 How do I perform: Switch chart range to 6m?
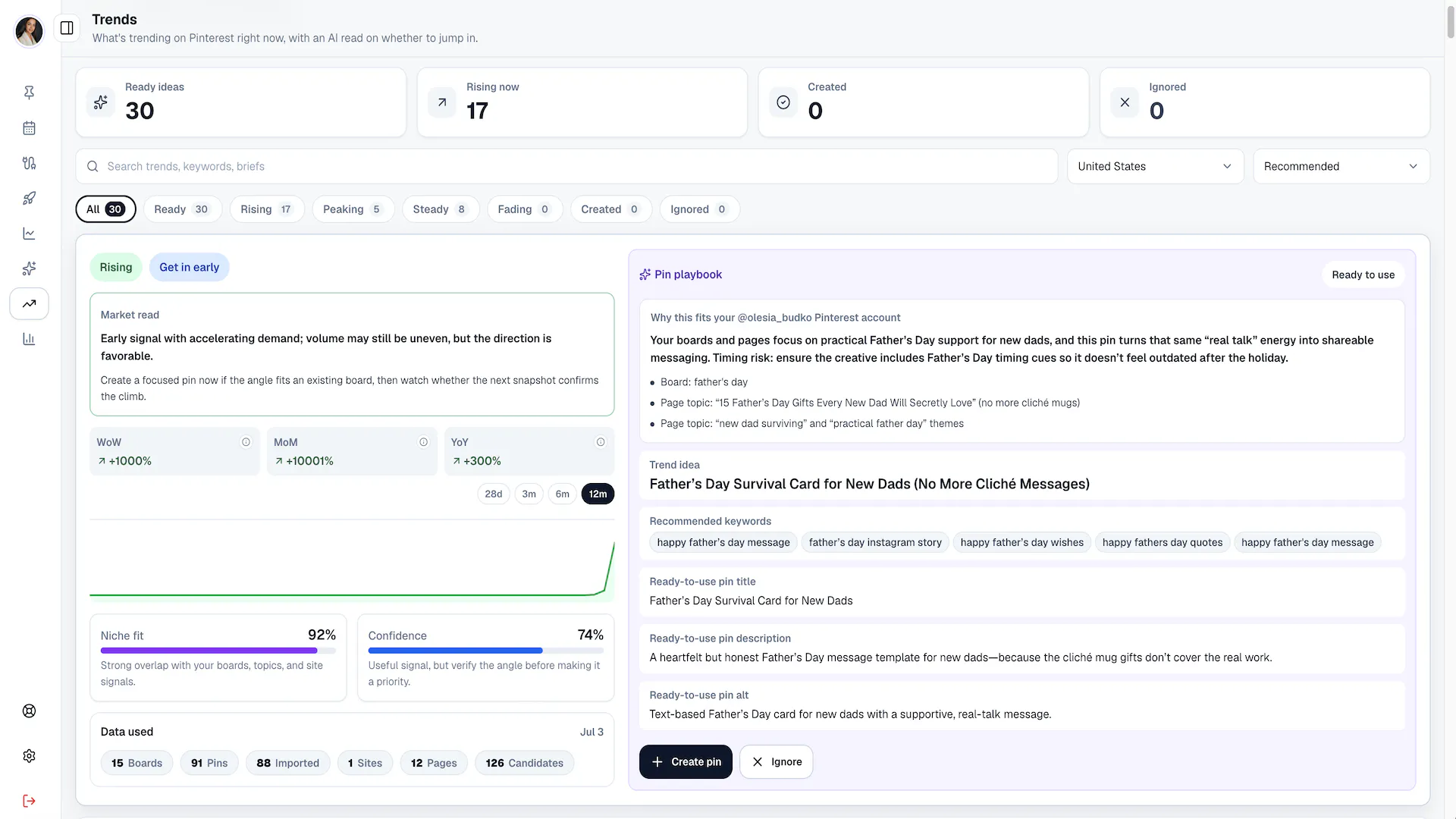coord(562,494)
